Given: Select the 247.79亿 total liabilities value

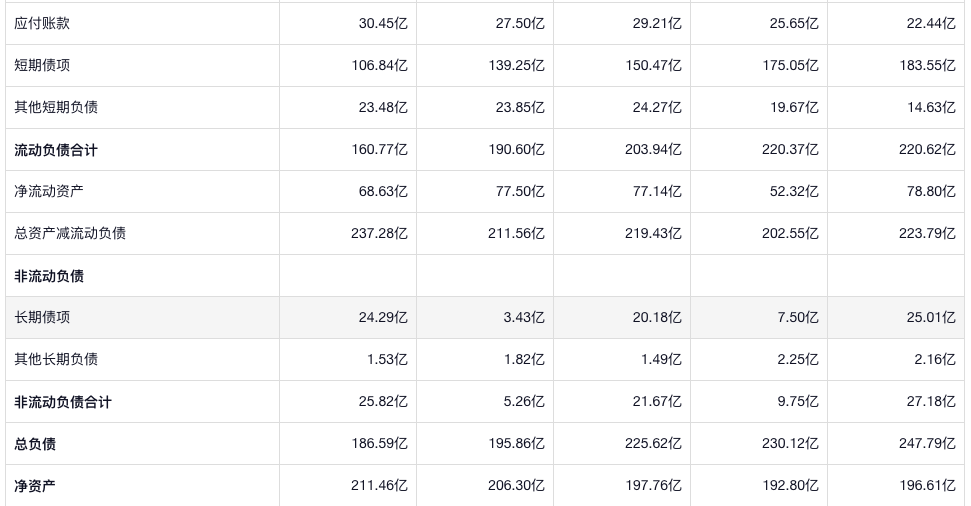Looking at the screenshot, I should click(927, 444).
